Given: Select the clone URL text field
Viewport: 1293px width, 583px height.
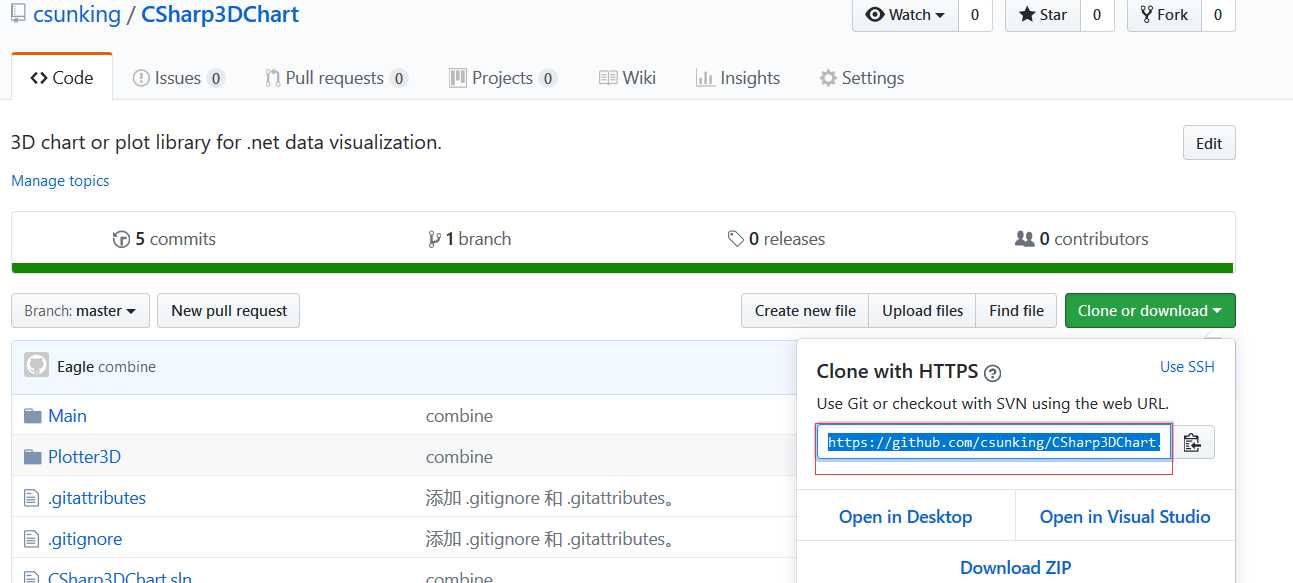Looking at the screenshot, I should [994, 442].
